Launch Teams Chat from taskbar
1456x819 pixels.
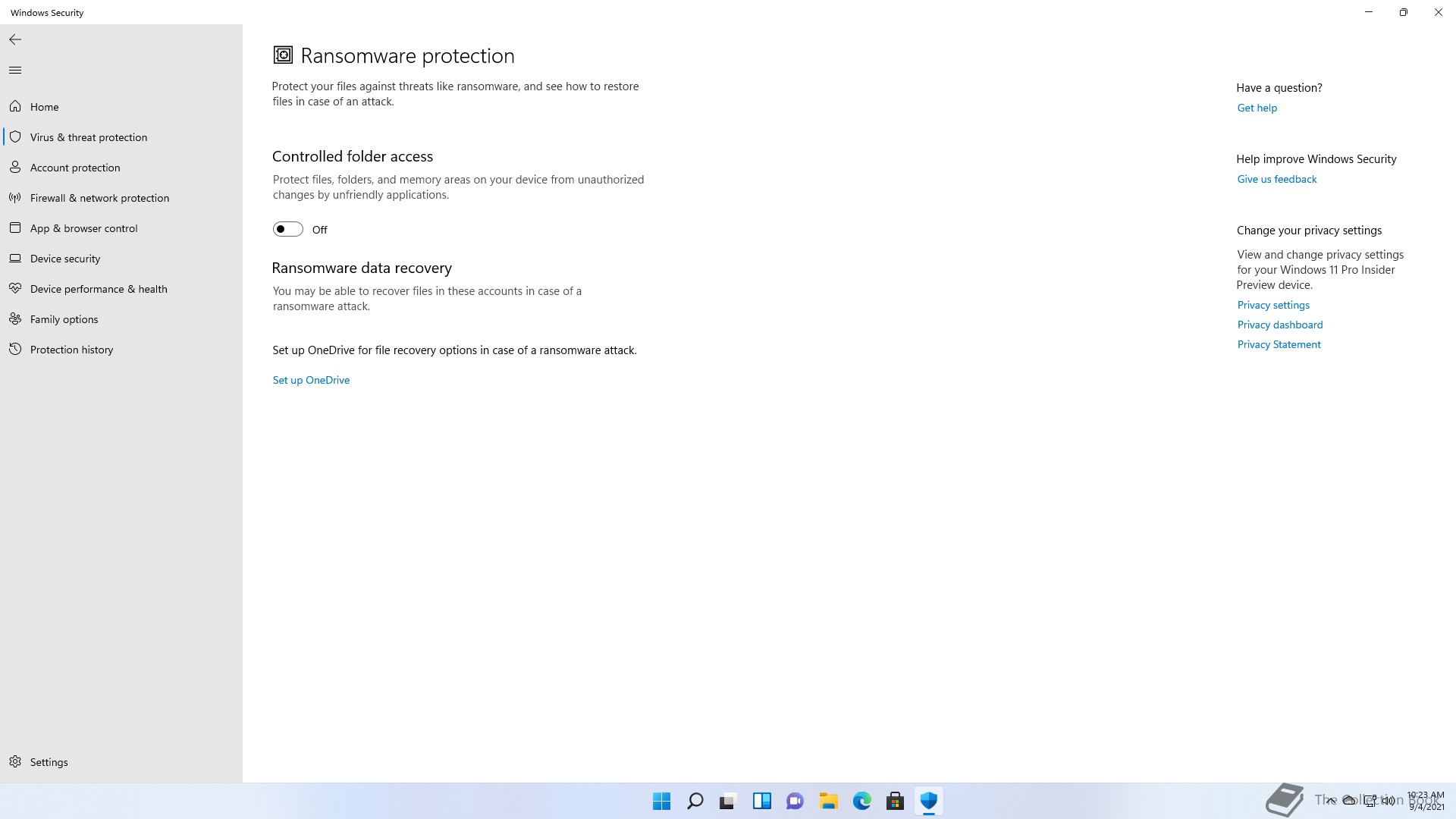point(795,801)
